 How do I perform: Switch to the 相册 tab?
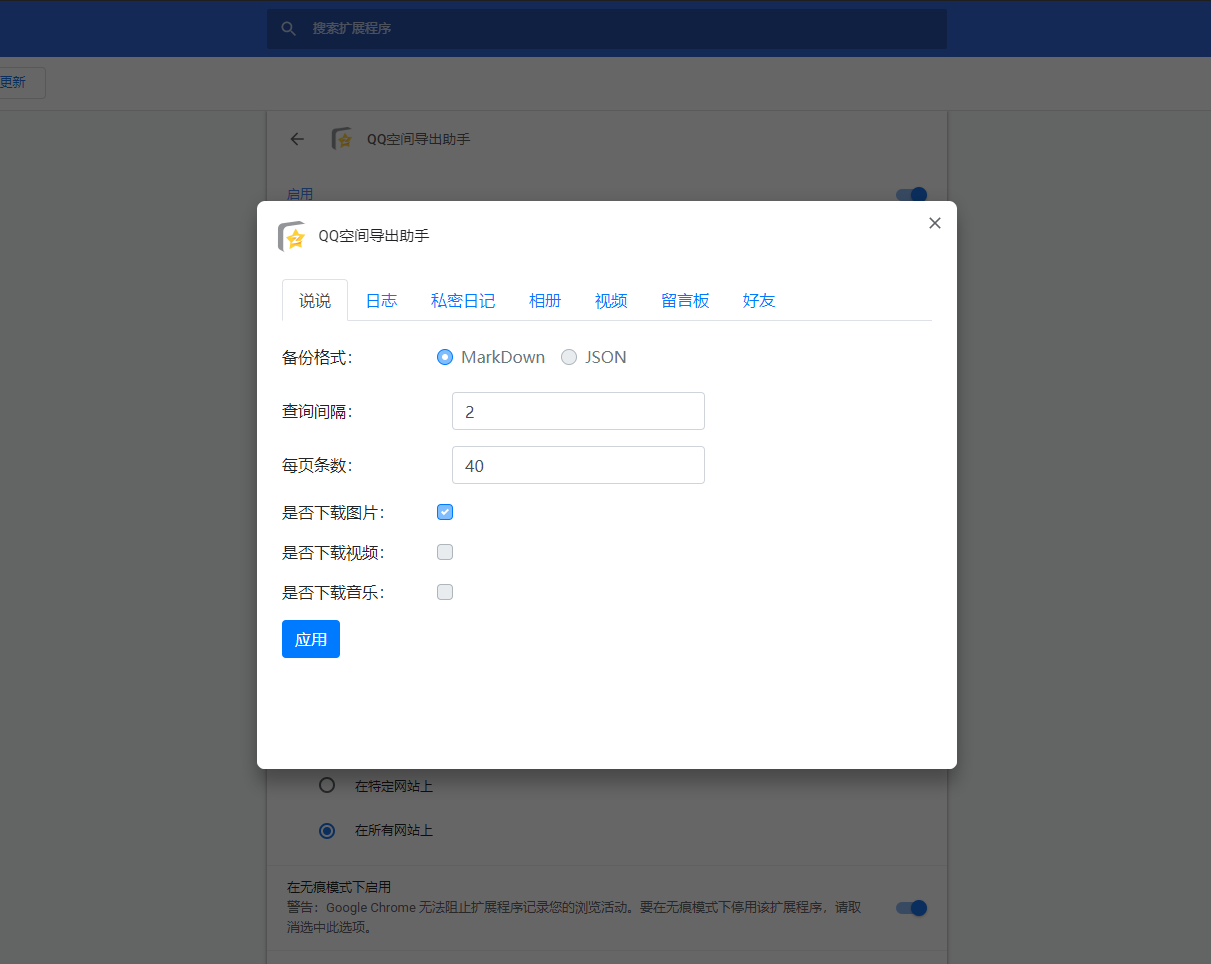tap(545, 300)
